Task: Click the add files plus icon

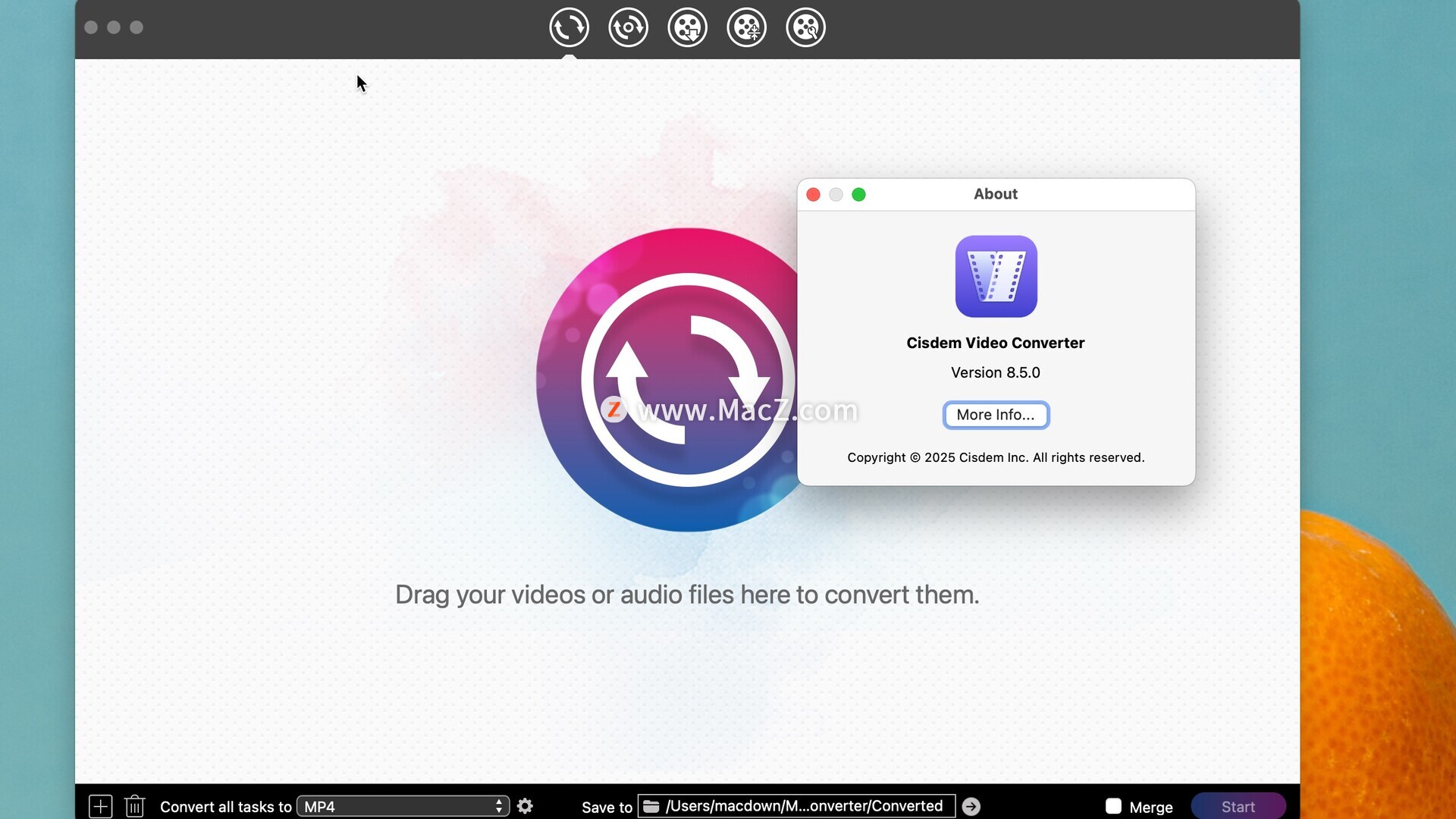Action: pyautogui.click(x=101, y=806)
